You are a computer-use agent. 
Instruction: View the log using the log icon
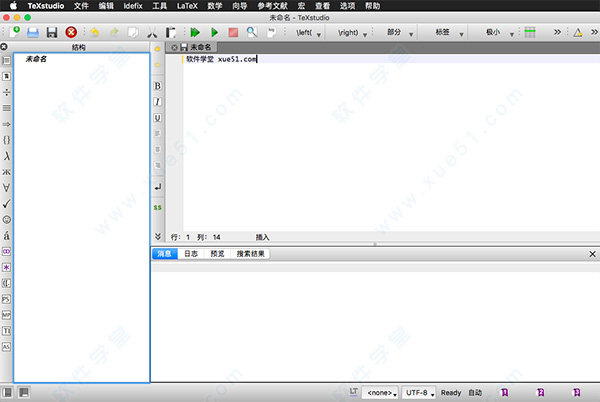tap(271, 33)
